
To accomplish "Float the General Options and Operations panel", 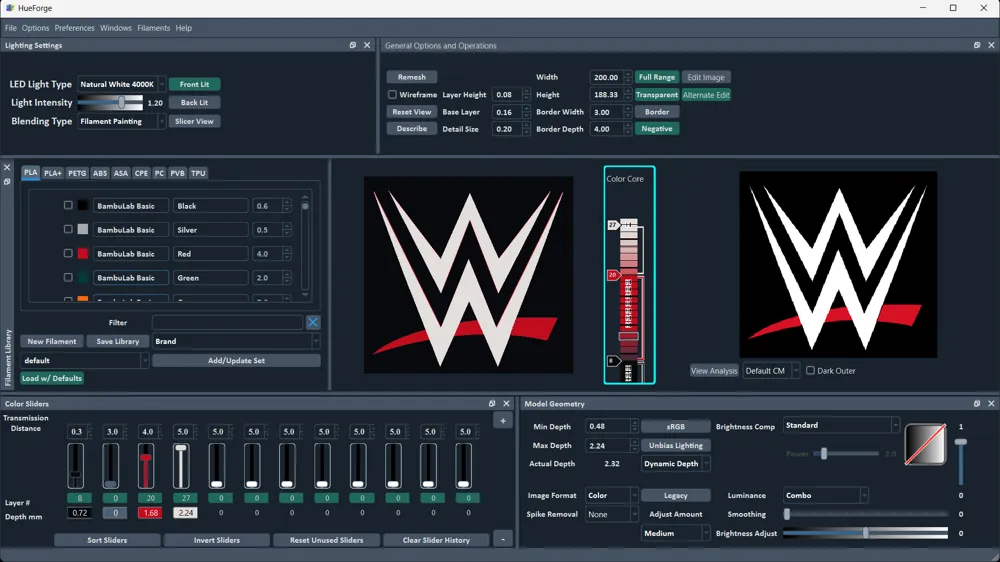I will coord(977,45).
